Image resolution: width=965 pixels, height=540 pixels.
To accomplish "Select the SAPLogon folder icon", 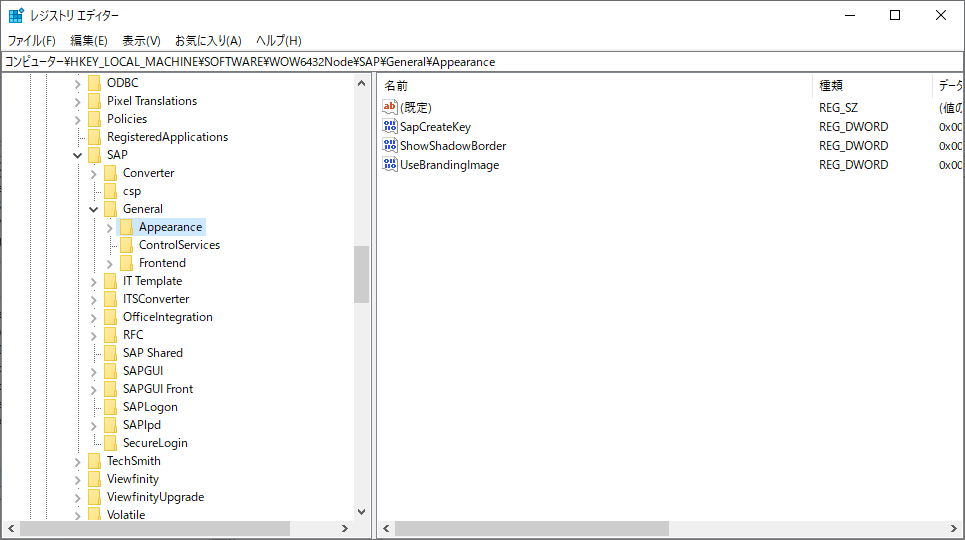I will [110, 406].
